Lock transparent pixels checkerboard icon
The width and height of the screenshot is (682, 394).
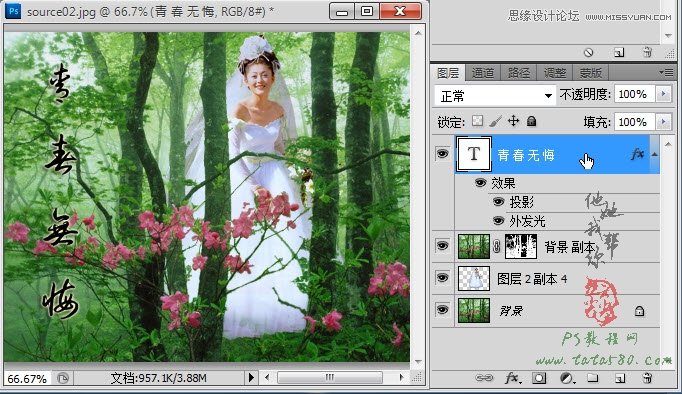[x=478, y=121]
